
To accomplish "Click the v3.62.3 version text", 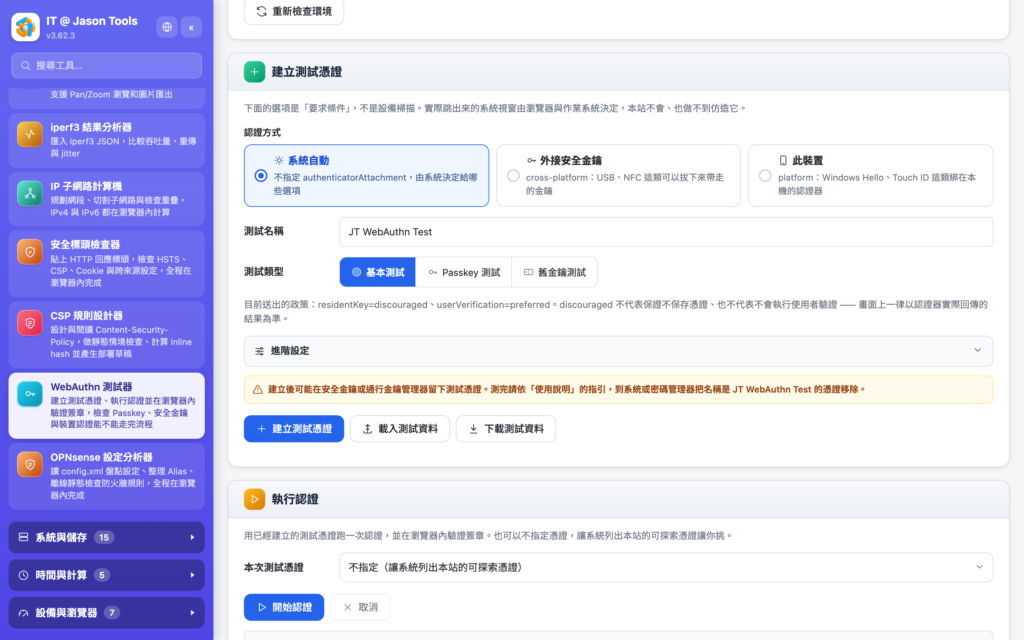I will coord(61,36).
